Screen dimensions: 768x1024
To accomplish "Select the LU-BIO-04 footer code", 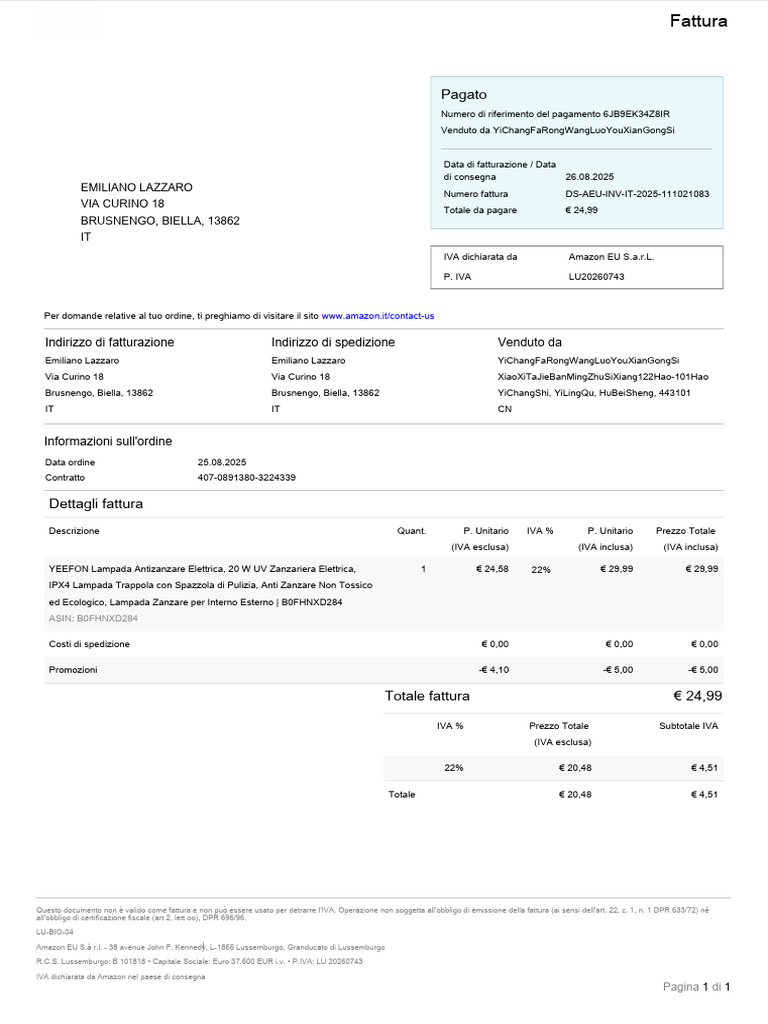I will pyautogui.click(x=55, y=932).
